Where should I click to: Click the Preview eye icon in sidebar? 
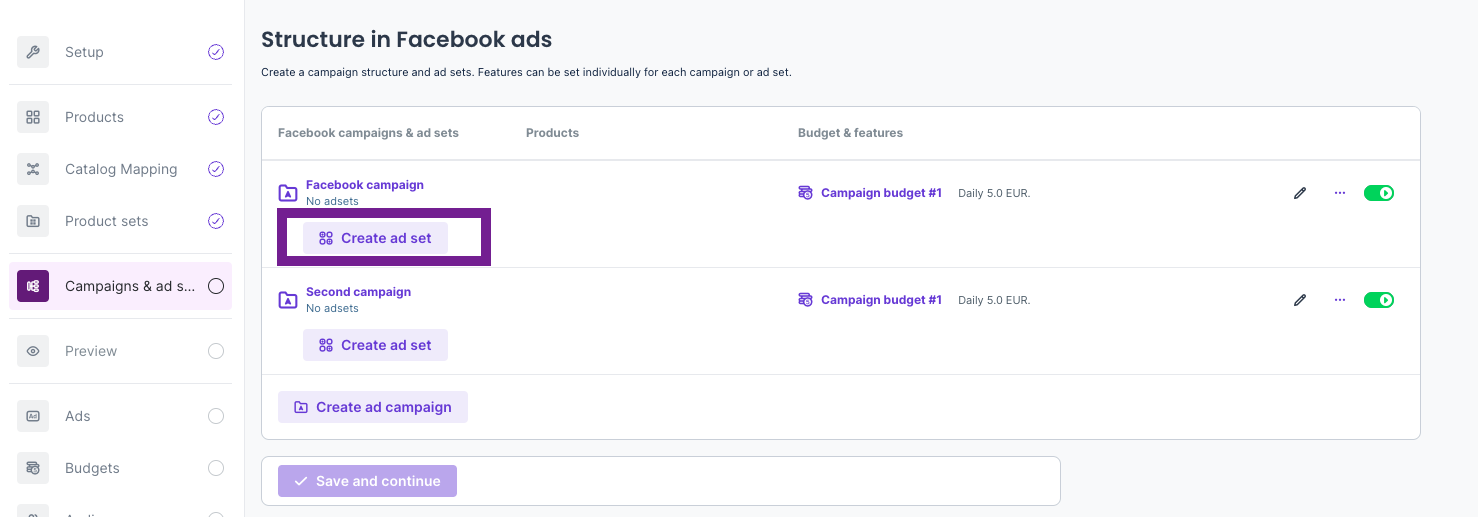[x=33, y=351]
